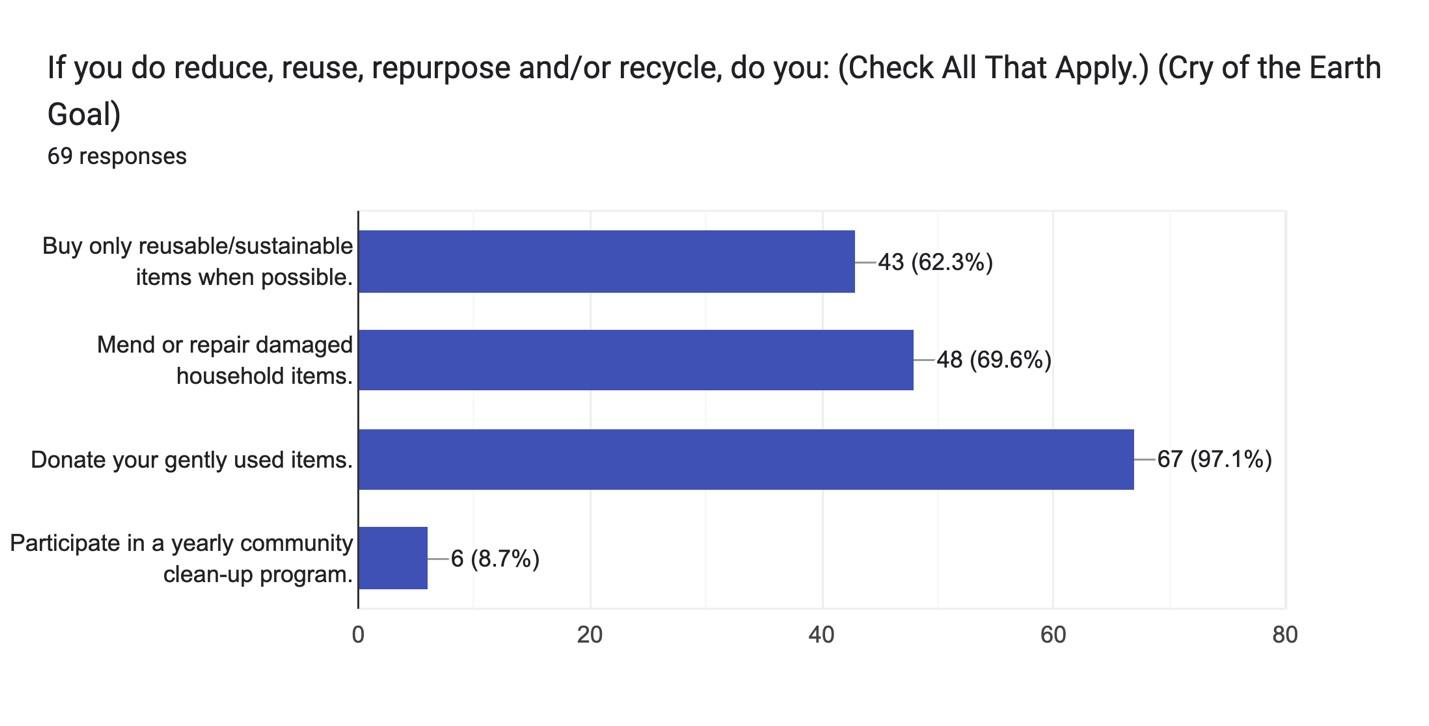Click the 'Buy only reusable/sustainable items' axis label
The image size is (1429, 726).
pos(198,261)
